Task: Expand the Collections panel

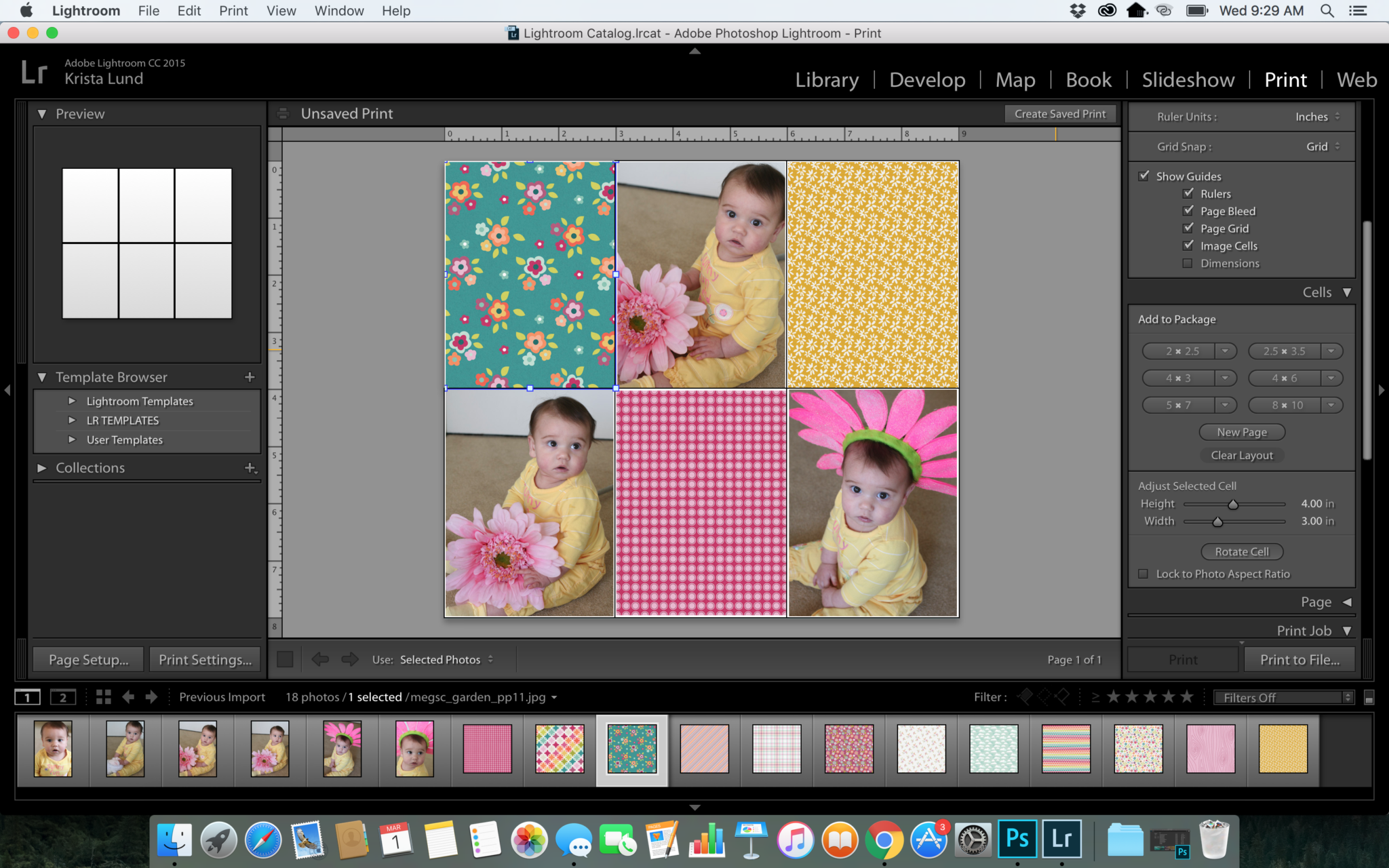Action: [x=41, y=467]
